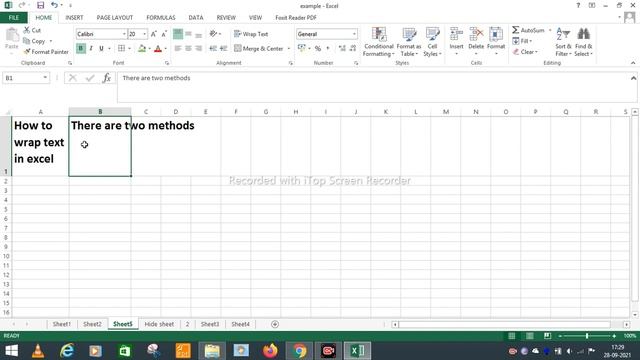Expand Merge & Center dropdown arrow
This screenshot has width=640, height=360.
click(x=289, y=49)
